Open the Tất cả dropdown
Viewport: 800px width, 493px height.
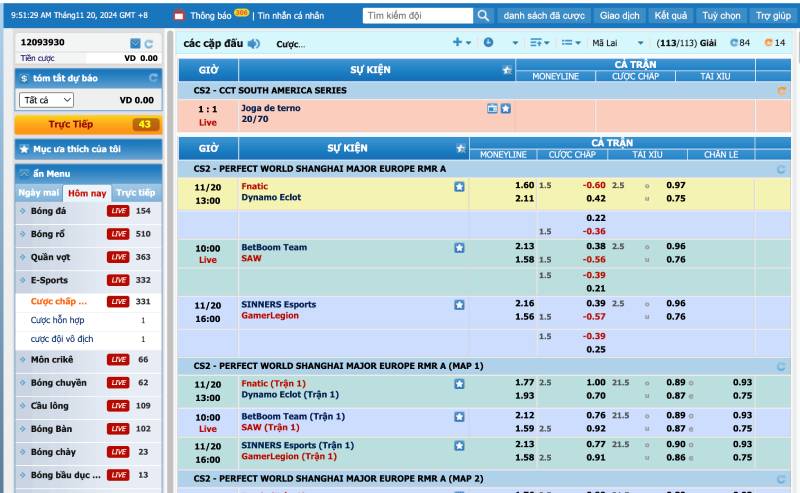point(47,100)
